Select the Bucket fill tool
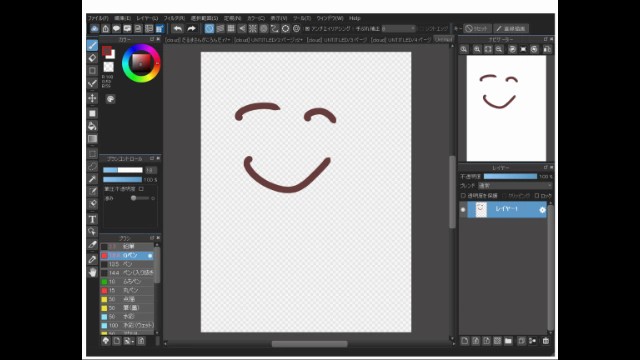640x360 pixels. click(93, 126)
